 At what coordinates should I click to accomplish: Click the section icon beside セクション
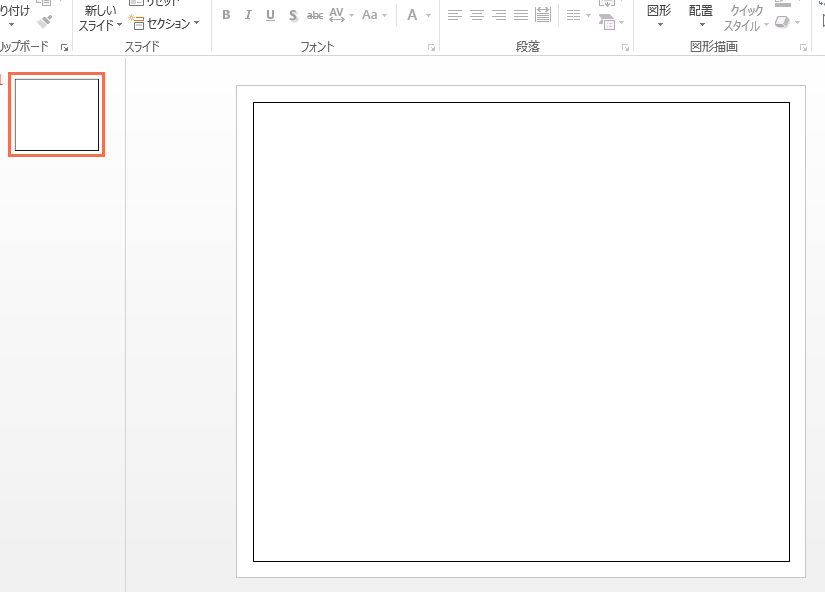coord(136,23)
